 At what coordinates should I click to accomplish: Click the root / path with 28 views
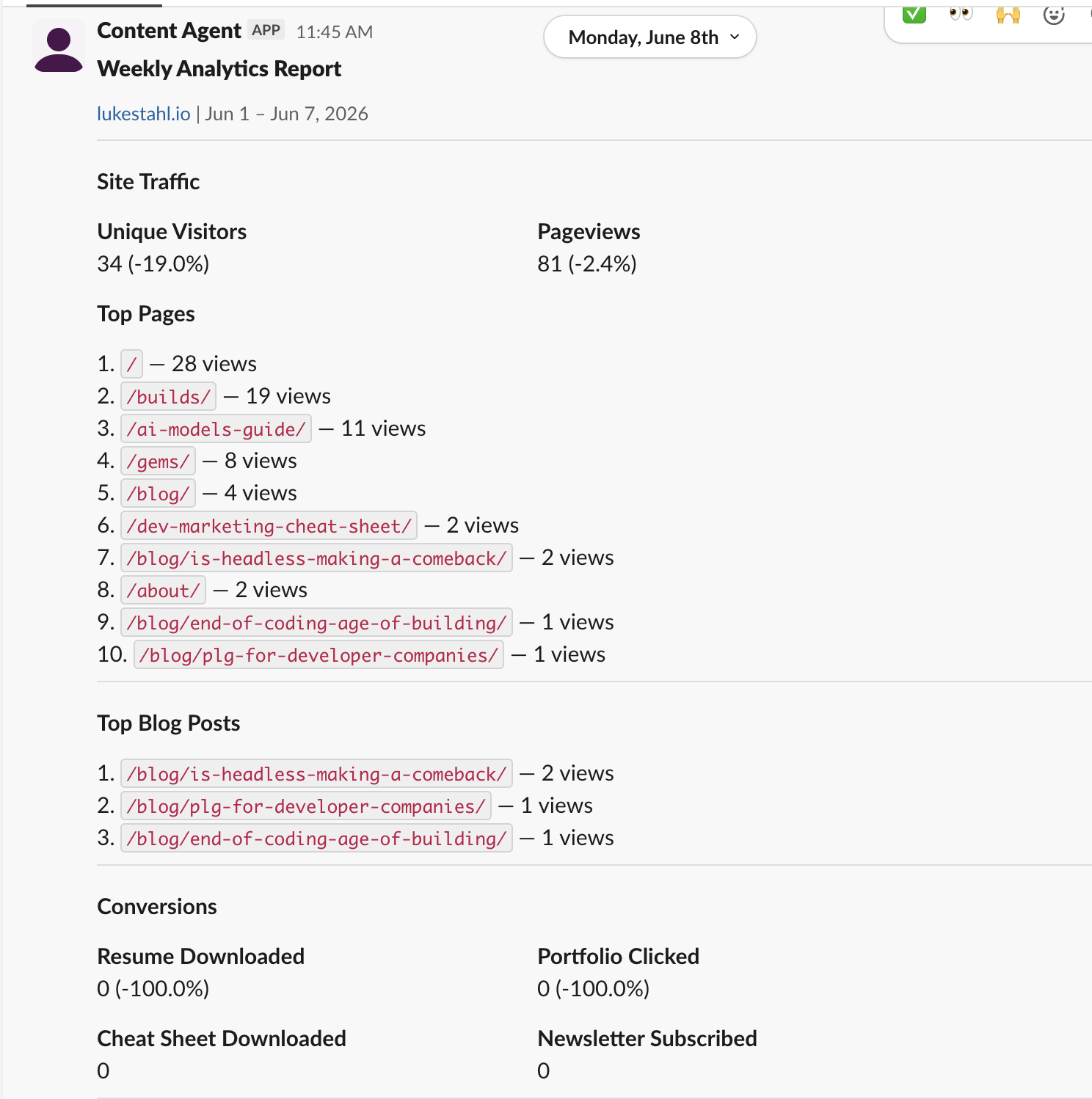[131, 365]
